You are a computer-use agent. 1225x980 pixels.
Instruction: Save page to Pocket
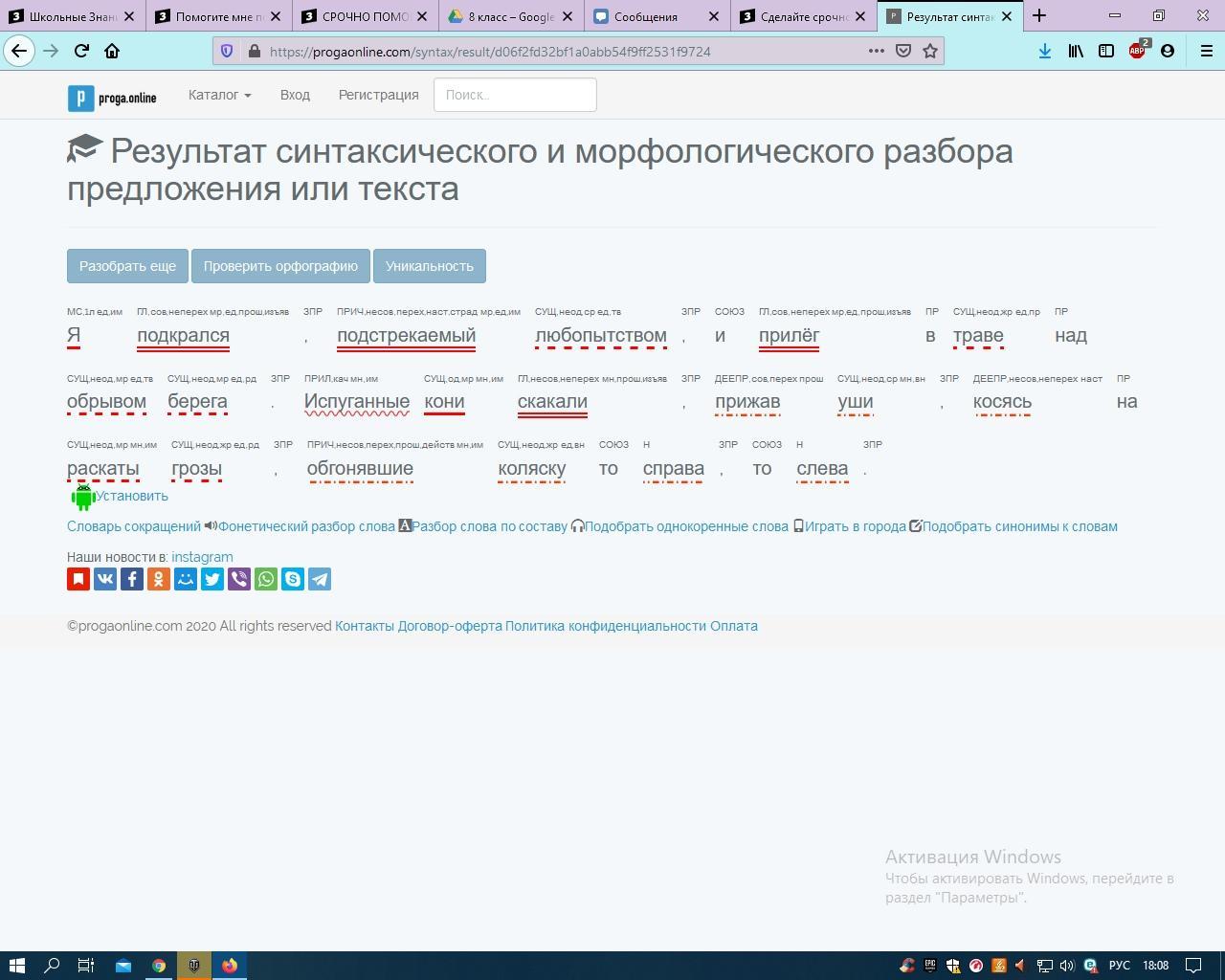pyautogui.click(x=902, y=52)
